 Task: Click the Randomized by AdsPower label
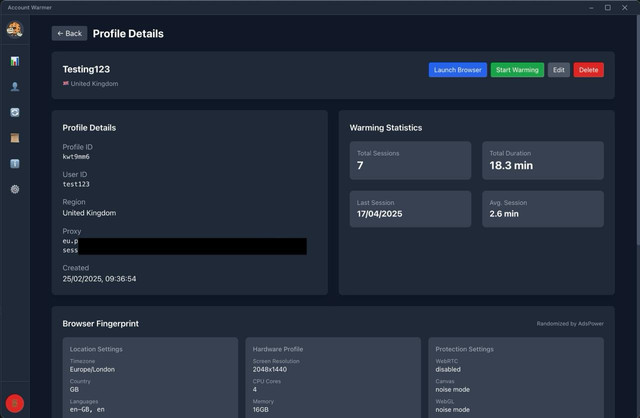click(x=570, y=324)
